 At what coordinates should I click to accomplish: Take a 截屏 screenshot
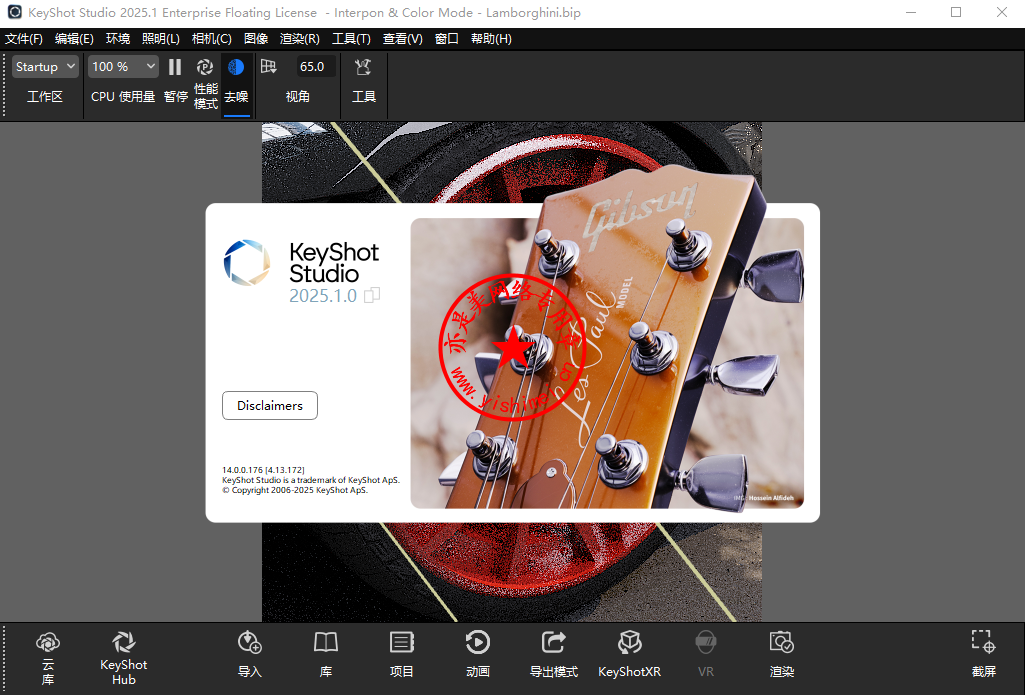pyautogui.click(x=984, y=654)
